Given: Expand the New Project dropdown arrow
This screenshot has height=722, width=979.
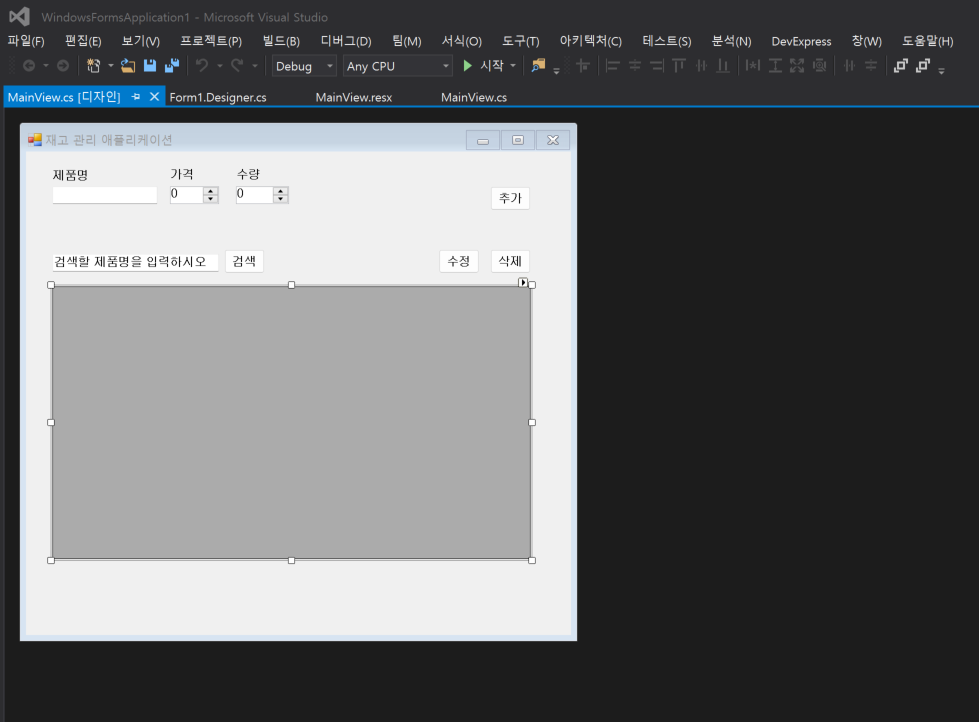Looking at the screenshot, I should pyautogui.click(x=111, y=66).
